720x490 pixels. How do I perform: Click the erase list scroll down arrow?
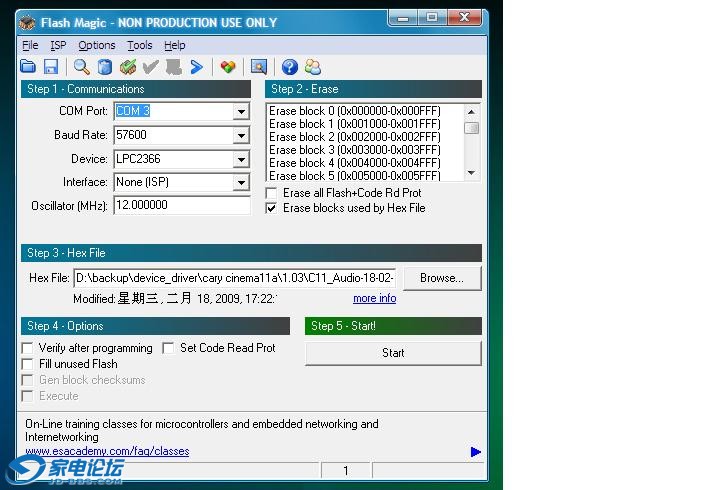472,173
